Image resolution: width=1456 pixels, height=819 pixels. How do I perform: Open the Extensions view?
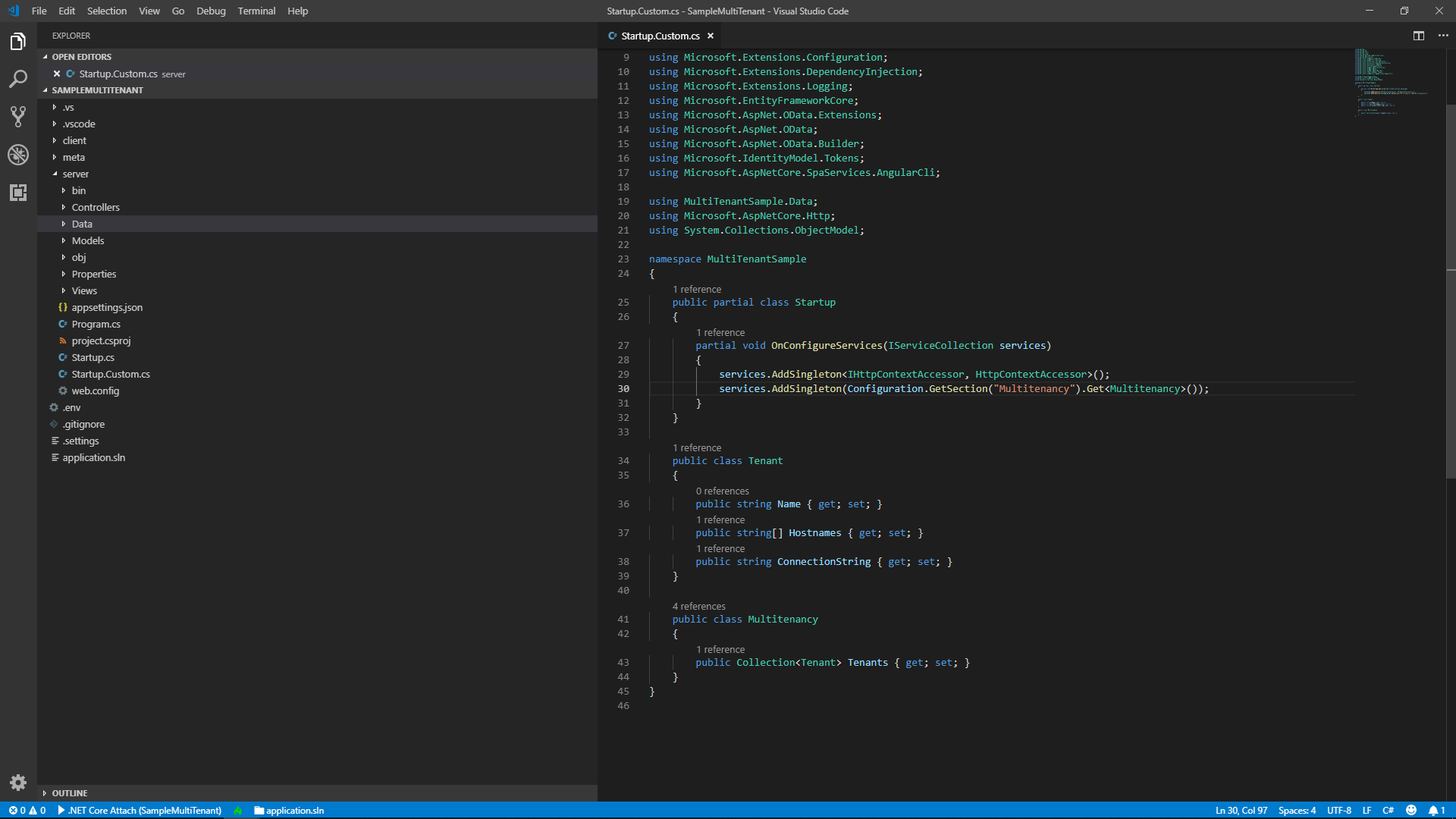pos(18,193)
